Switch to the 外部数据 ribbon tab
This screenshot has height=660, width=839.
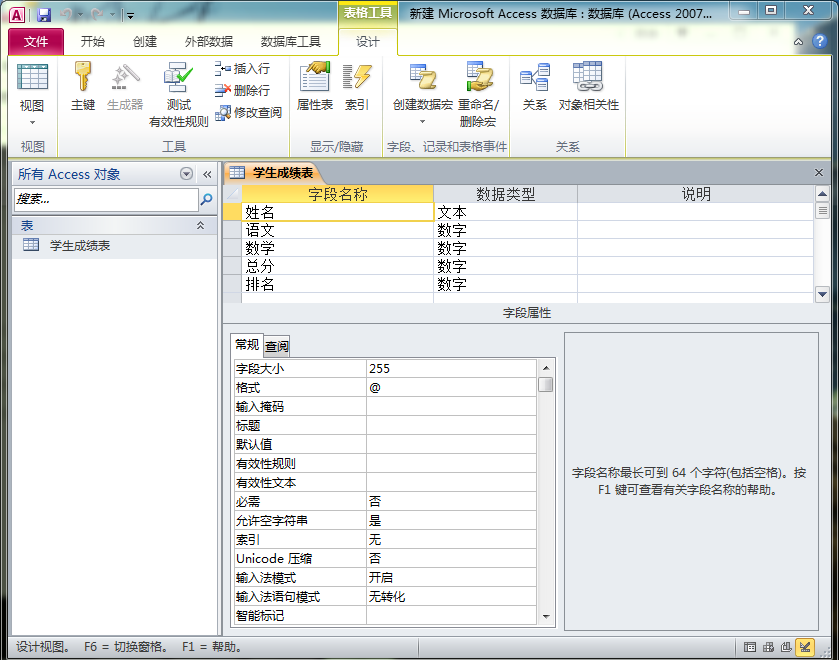209,42
